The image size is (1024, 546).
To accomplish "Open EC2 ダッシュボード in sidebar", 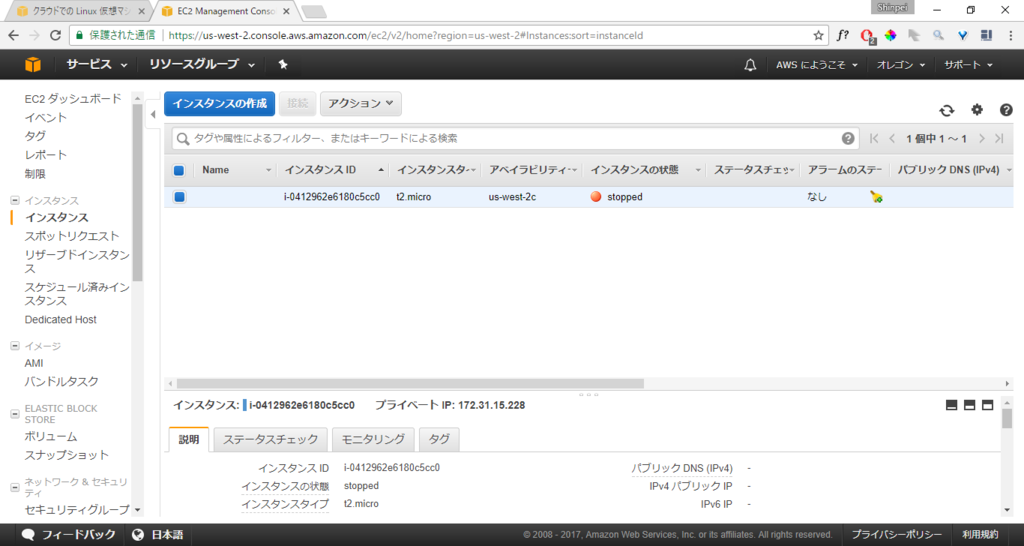I will 73,99.
